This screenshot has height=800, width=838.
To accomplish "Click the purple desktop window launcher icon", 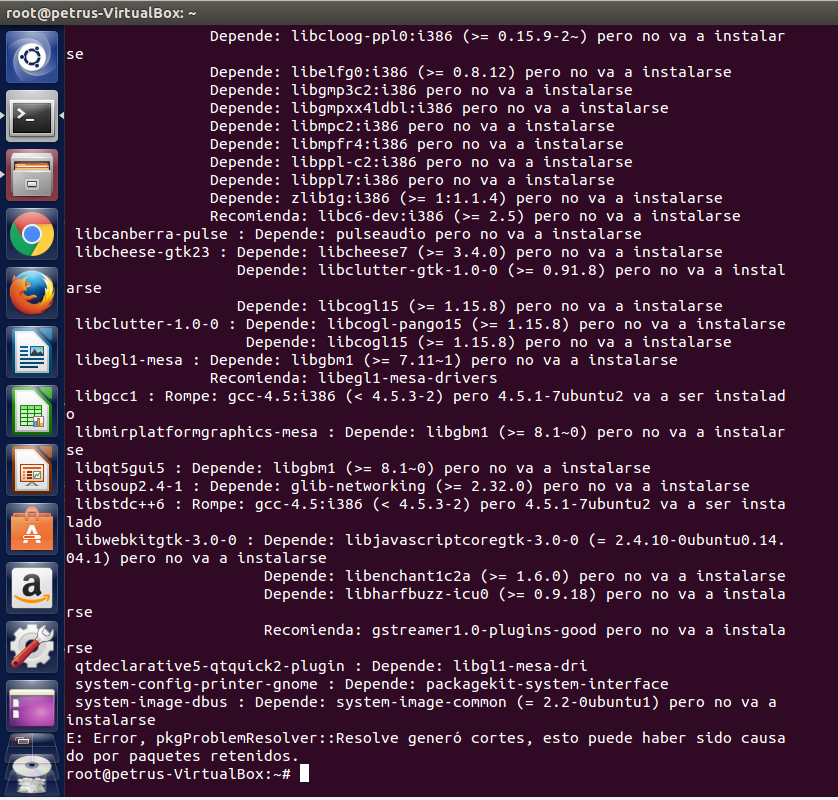I will (x=32, y=705).
